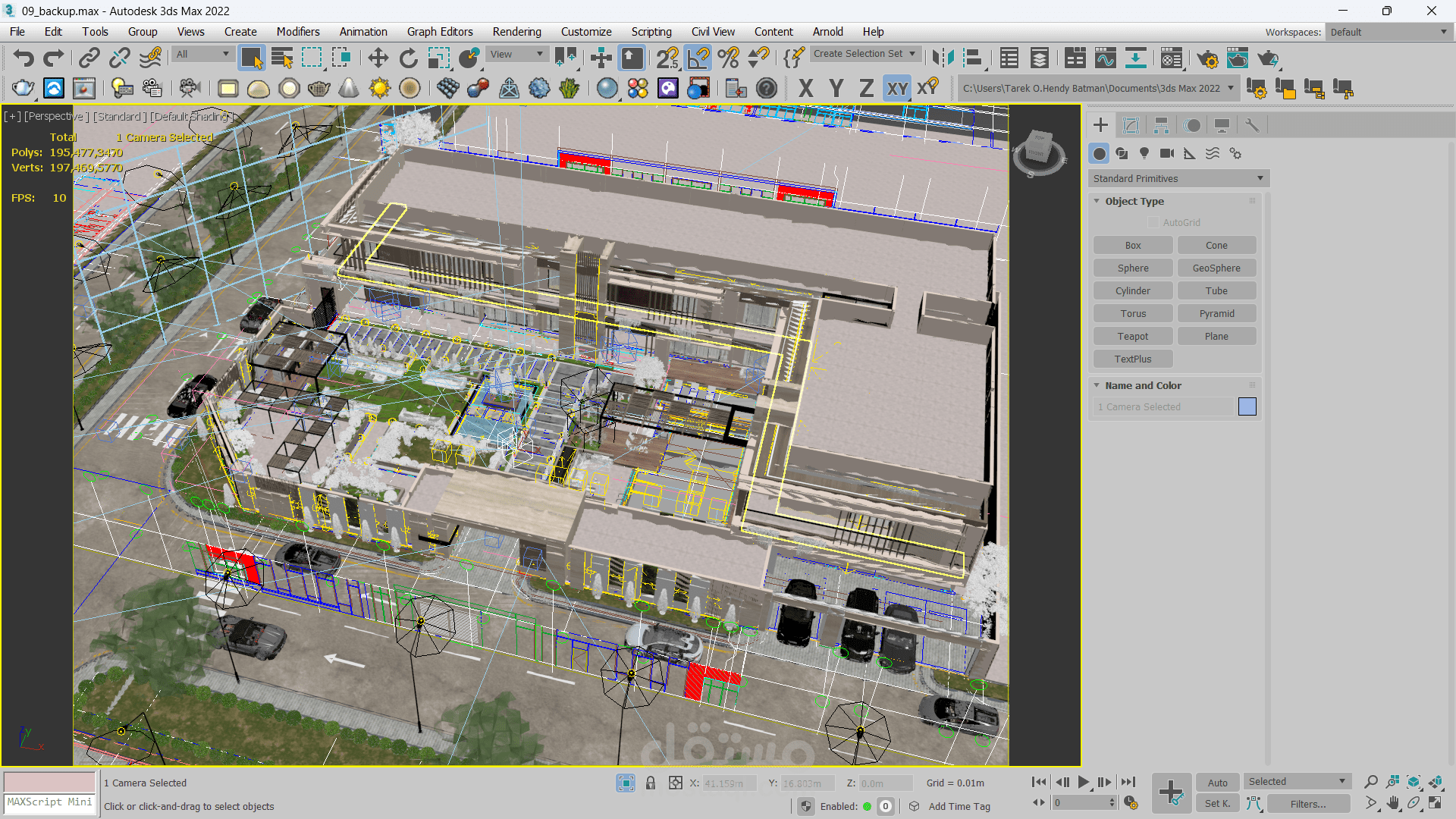Open the Modifiers menu
The height and width of the screenshot is (819, 1456).
[x=297, y=32]
